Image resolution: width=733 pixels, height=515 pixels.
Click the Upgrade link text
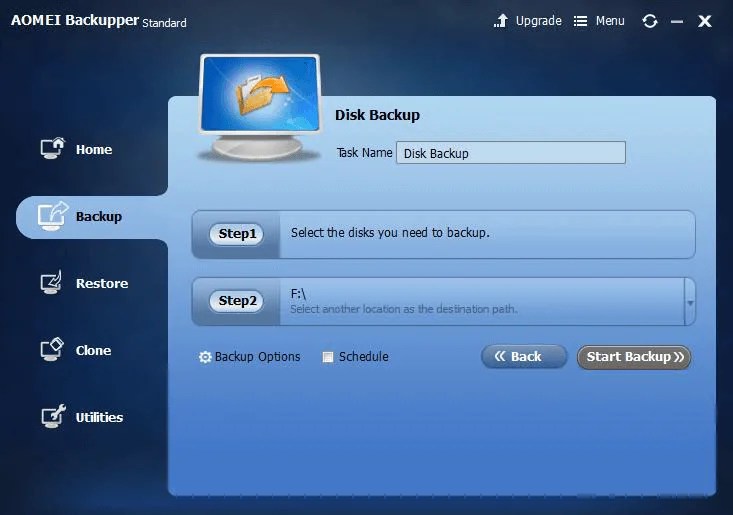pos(539,21)
